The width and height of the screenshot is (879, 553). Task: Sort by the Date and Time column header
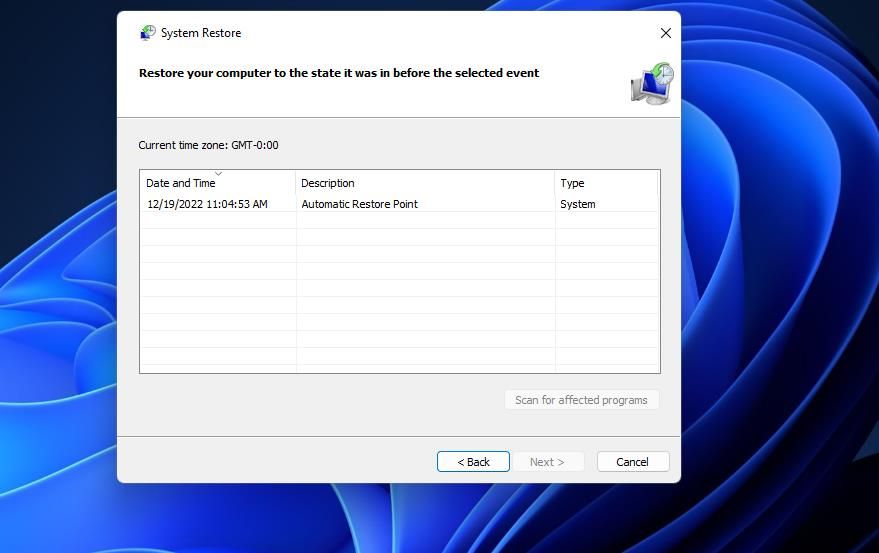pos(218,183)
